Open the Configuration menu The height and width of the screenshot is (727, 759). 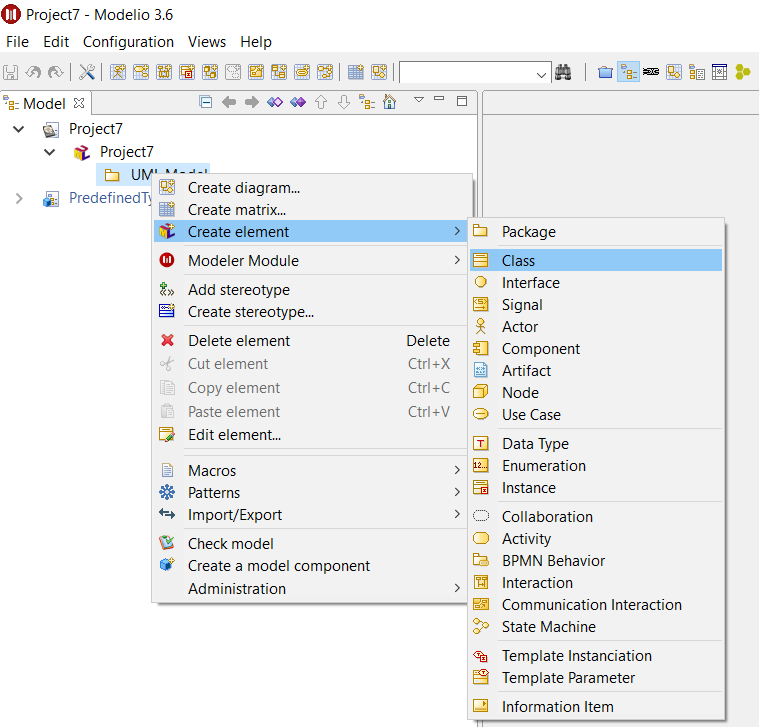click(128, 42)
